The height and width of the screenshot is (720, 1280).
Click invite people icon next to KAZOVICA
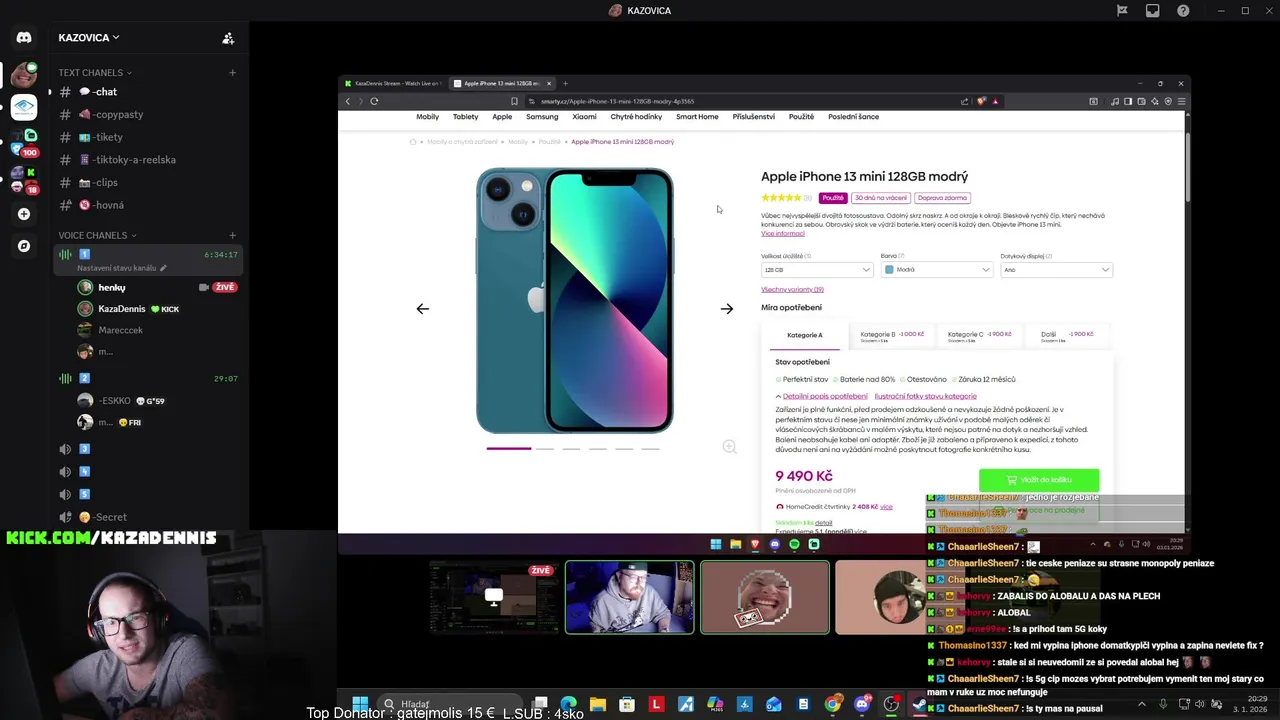tap(228, 38)
